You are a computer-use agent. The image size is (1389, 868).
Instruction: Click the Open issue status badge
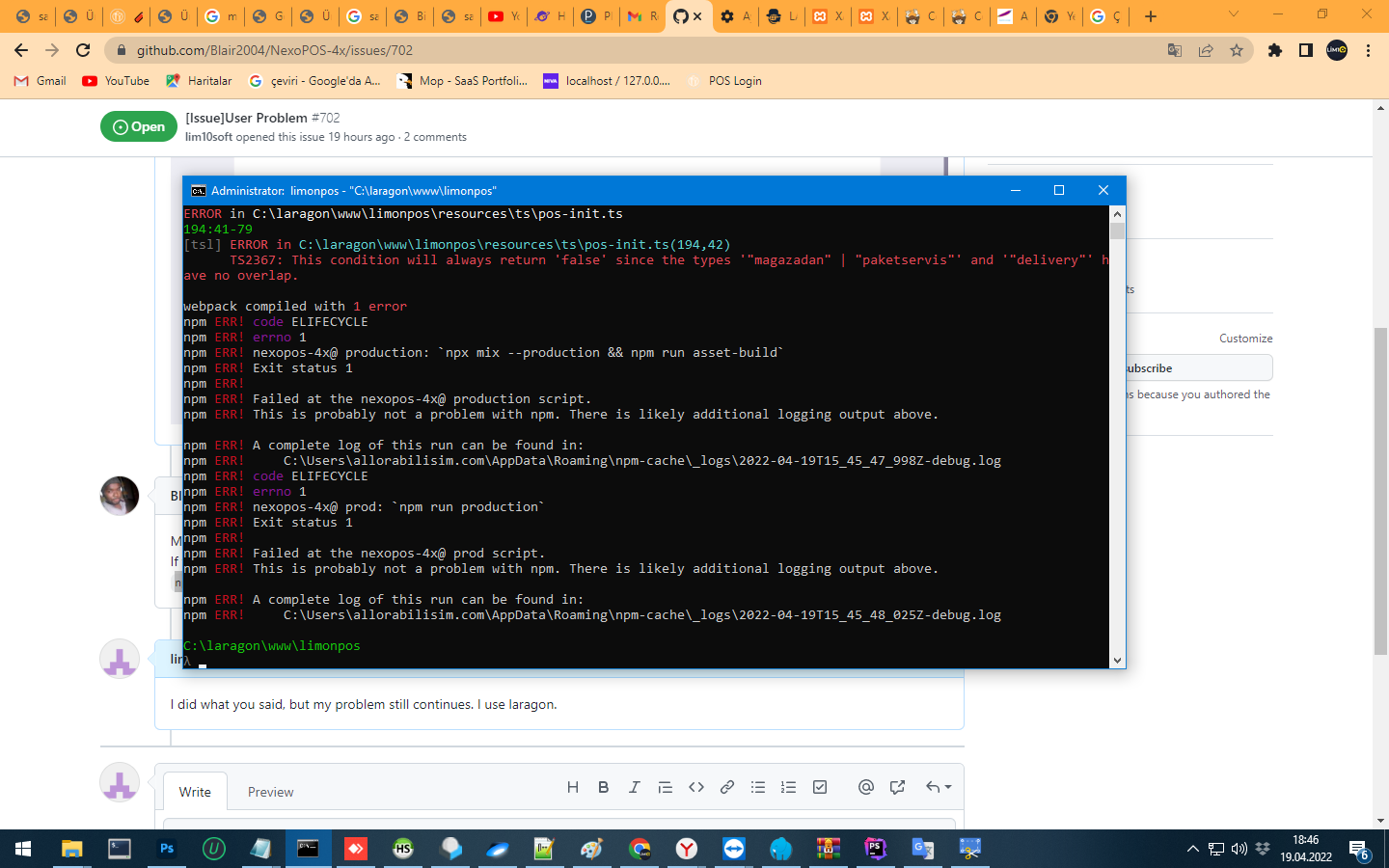pyautogui.click(x=138, y=126)
